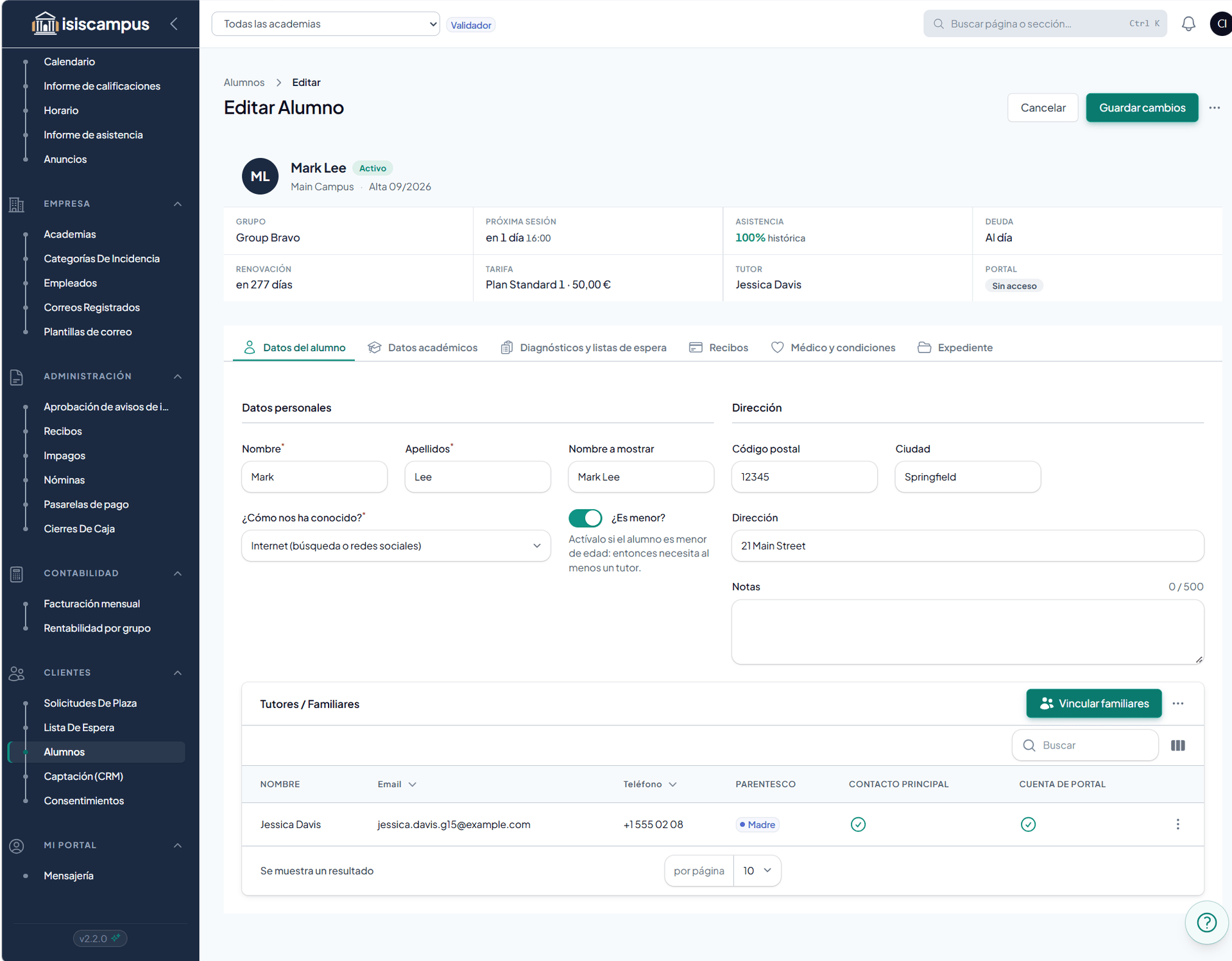Toggle table column visibility icon
1232x961 pixels.
tap(1178, 745)
